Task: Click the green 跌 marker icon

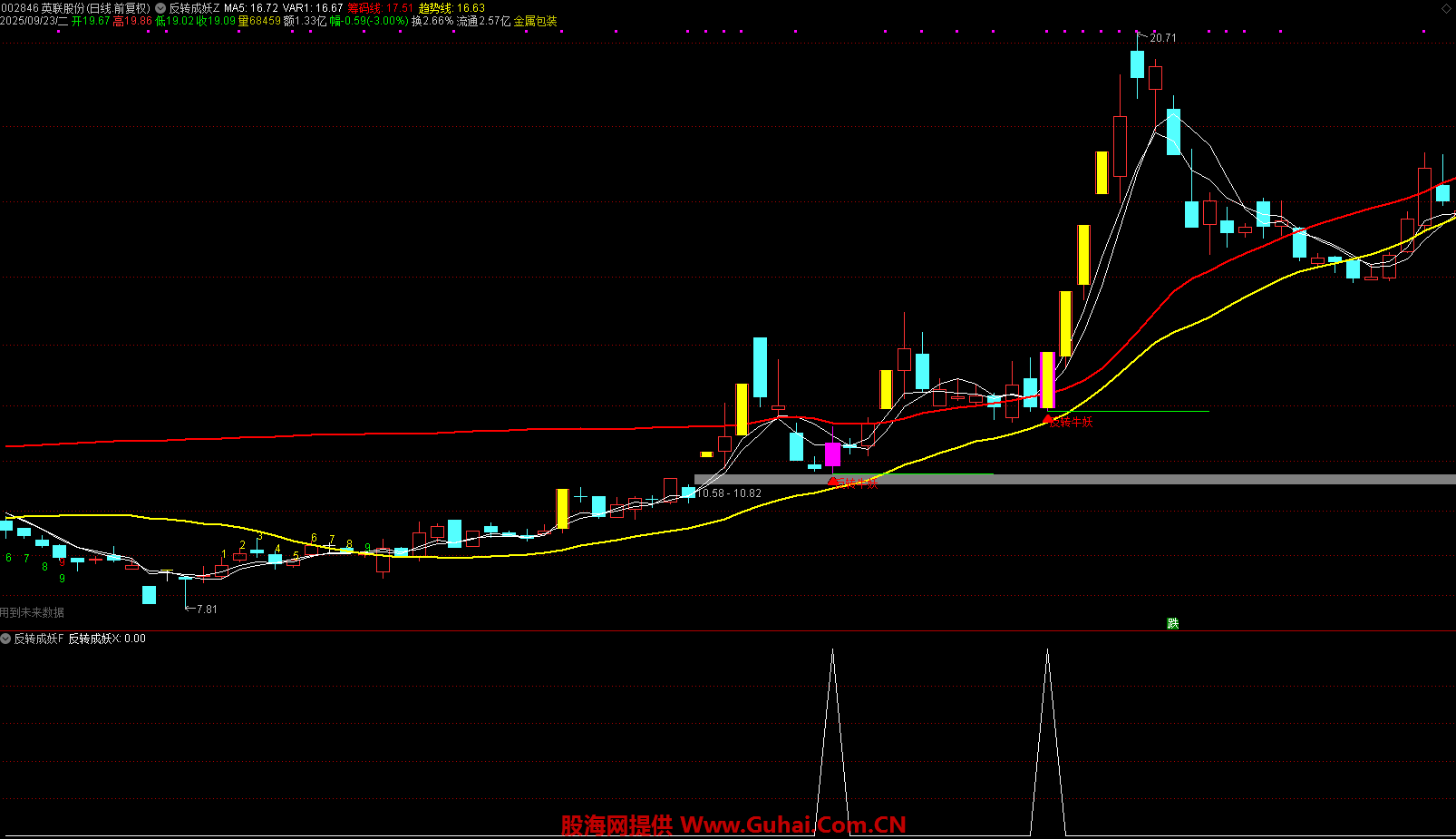Action: pos(1173,624)
